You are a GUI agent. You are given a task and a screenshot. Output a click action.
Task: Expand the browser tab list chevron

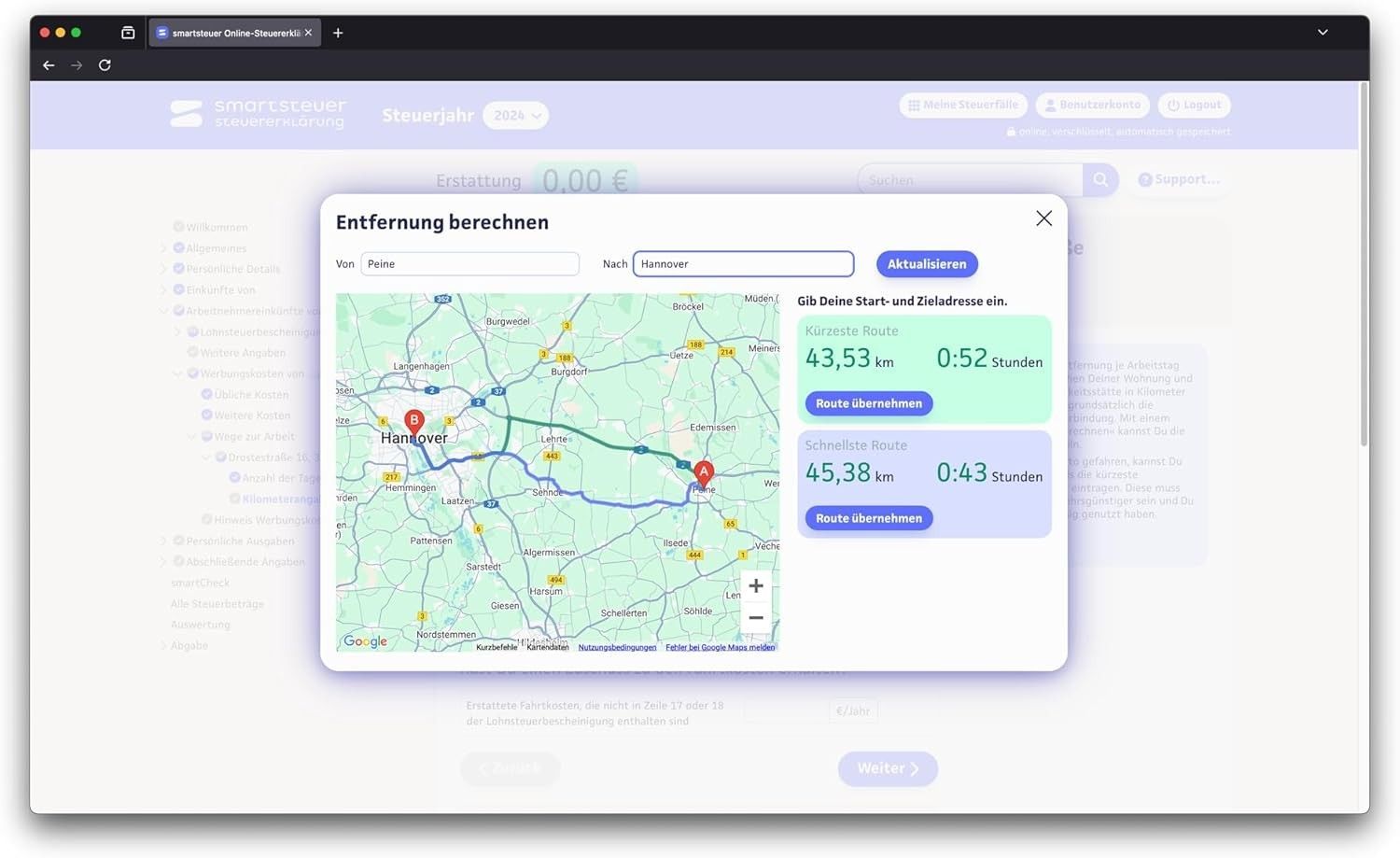pos(1323,33)
